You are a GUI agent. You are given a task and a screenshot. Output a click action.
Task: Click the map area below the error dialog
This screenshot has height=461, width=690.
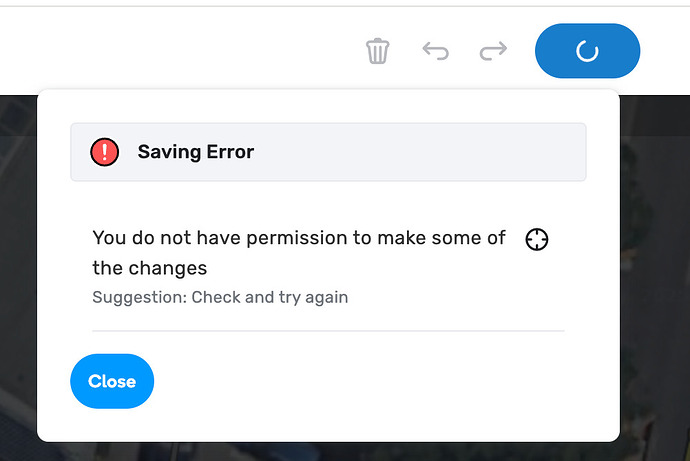click(x=330, y=452)
